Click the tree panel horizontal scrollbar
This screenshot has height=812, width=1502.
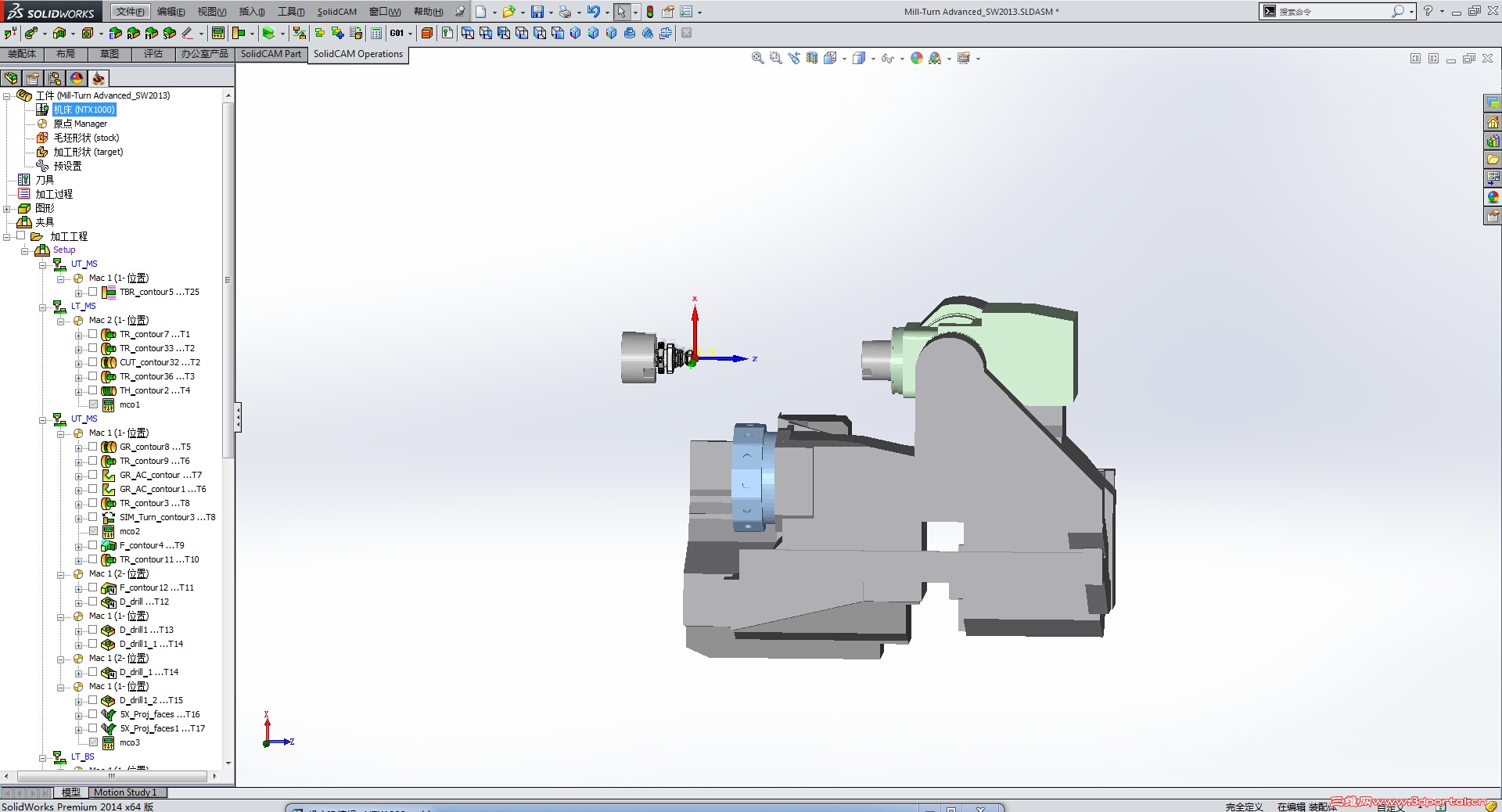[x=112, y=777]
